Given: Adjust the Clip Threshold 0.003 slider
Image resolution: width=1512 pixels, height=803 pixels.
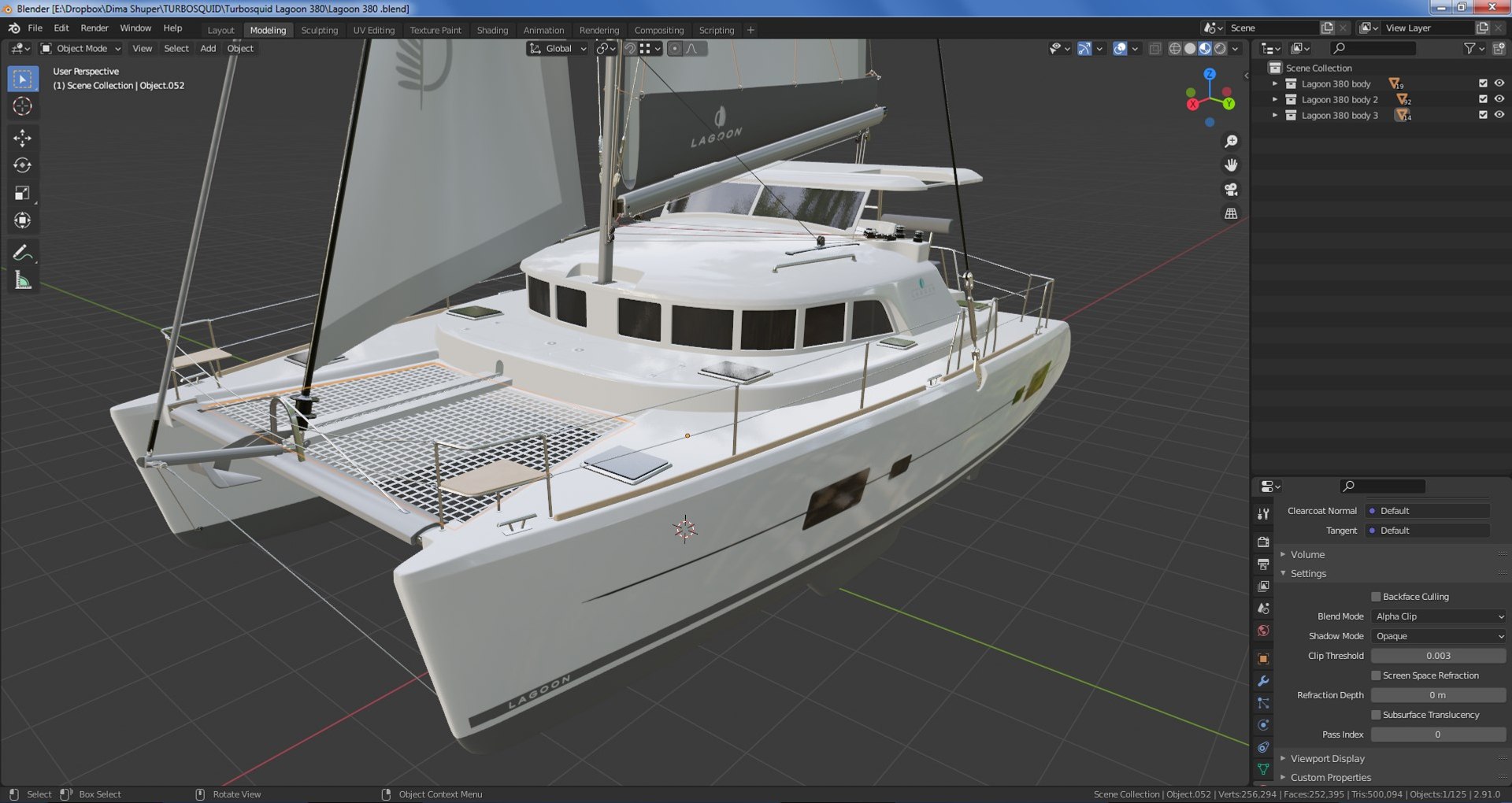Looking at the screenshot, I should pos(1438,656).
